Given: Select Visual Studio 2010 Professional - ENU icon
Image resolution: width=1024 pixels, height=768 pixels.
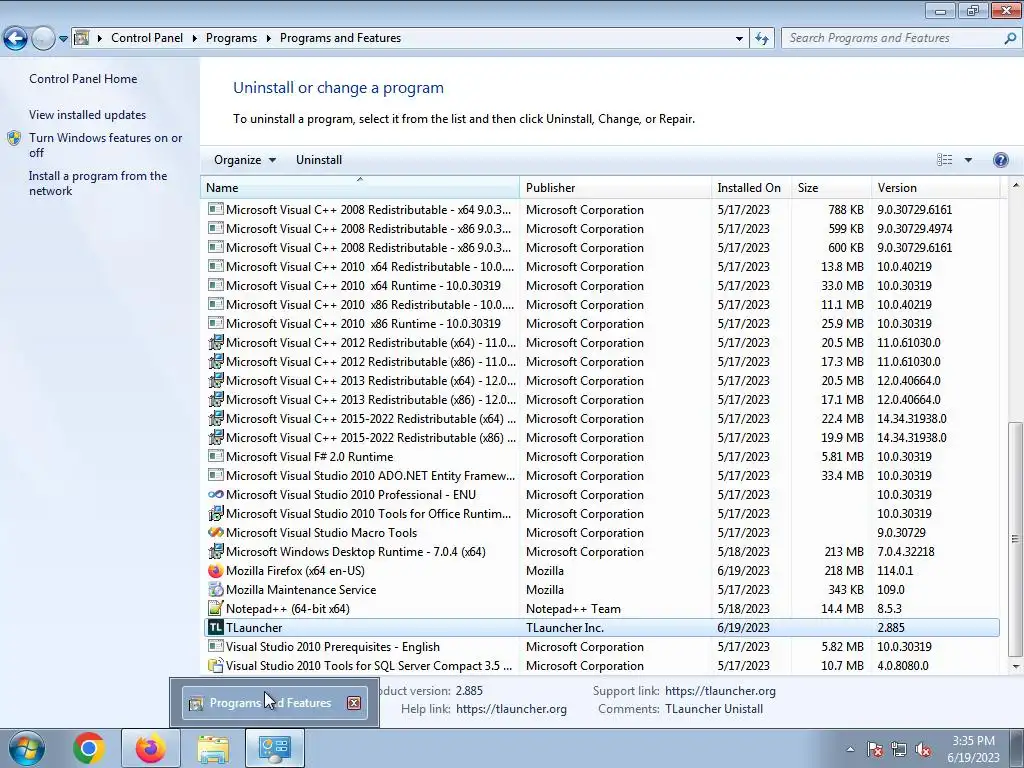Looking at the screenshot, I should click(x=216, y=495).
